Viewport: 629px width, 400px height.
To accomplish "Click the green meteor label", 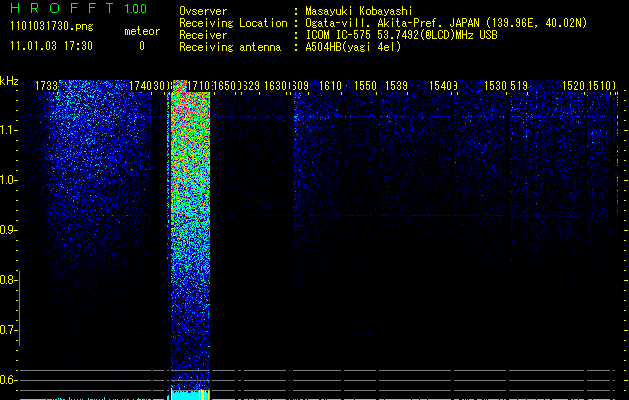I will pyautogui.click(x=142, y=31).
